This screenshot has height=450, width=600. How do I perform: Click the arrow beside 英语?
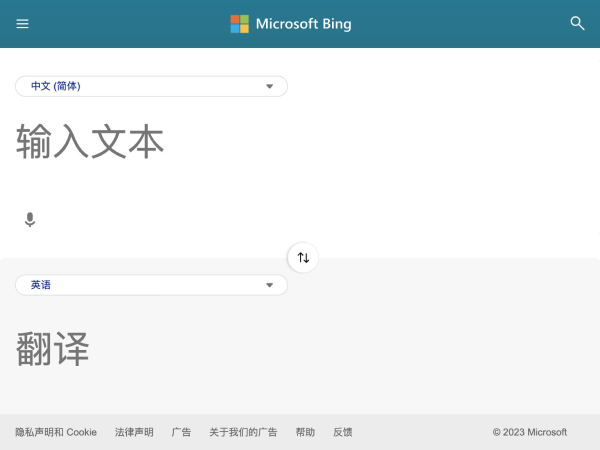[269, 285]
